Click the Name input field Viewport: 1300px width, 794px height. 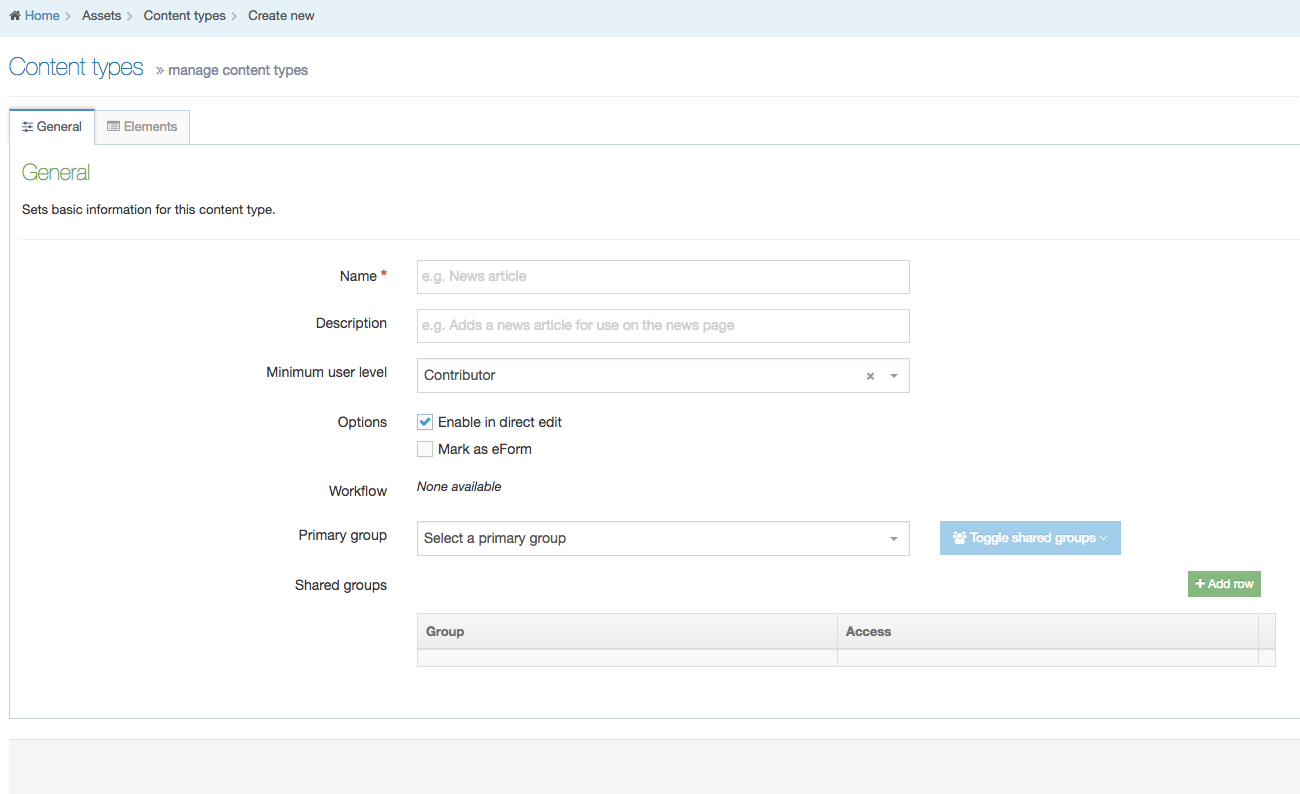point(663,276)
